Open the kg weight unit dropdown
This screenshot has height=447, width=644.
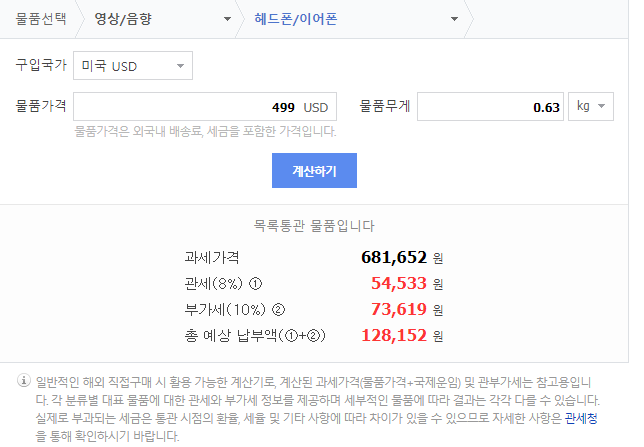click(592, 107)
